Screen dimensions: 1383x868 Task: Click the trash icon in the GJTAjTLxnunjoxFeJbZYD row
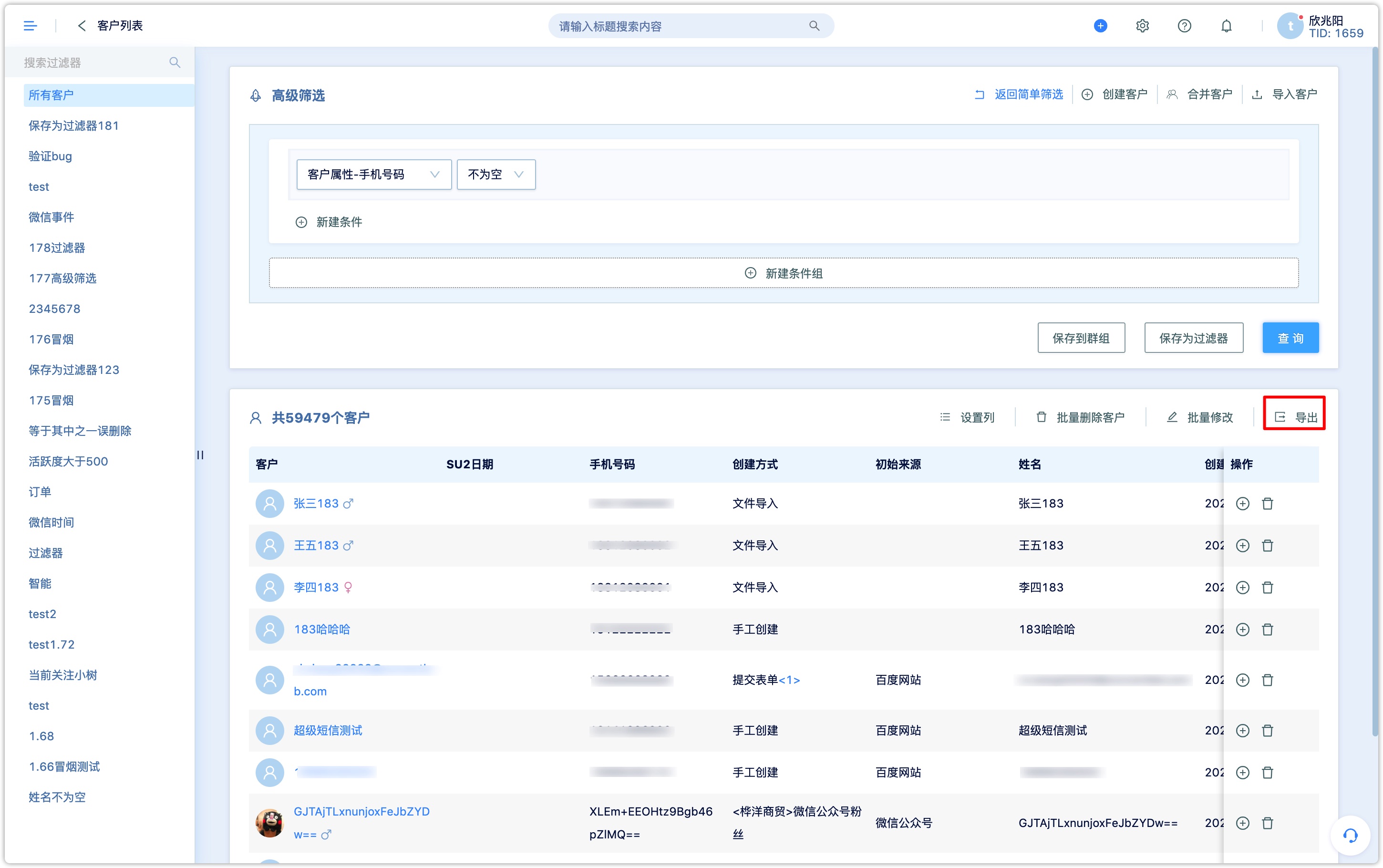tap(1268, 823)
